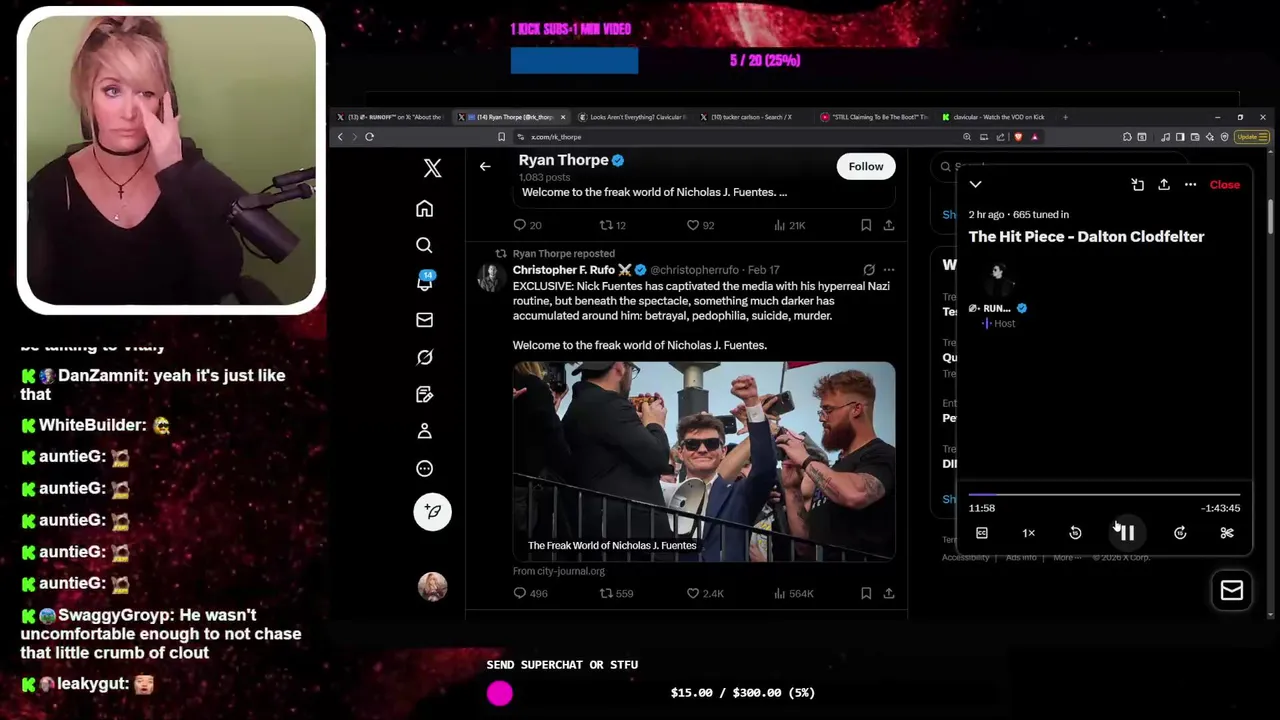Open Grok explain icon on Rufo post
1280x720 pixels.
[868, 270]
